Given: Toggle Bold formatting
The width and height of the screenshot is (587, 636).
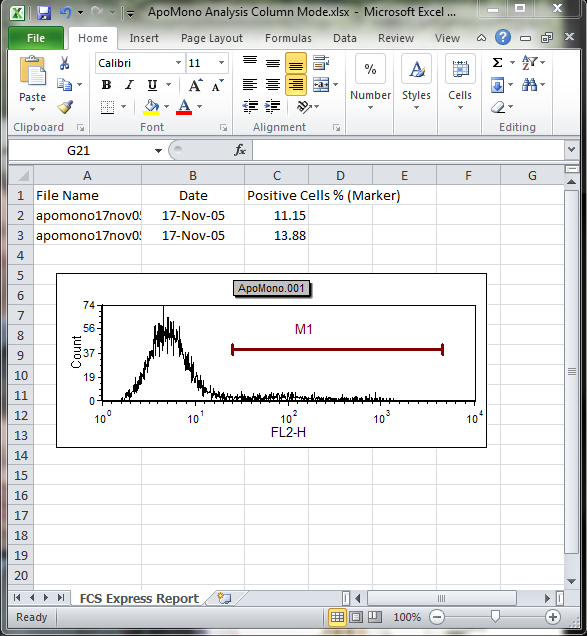Looking at the screenshot, I should (107, 85).
